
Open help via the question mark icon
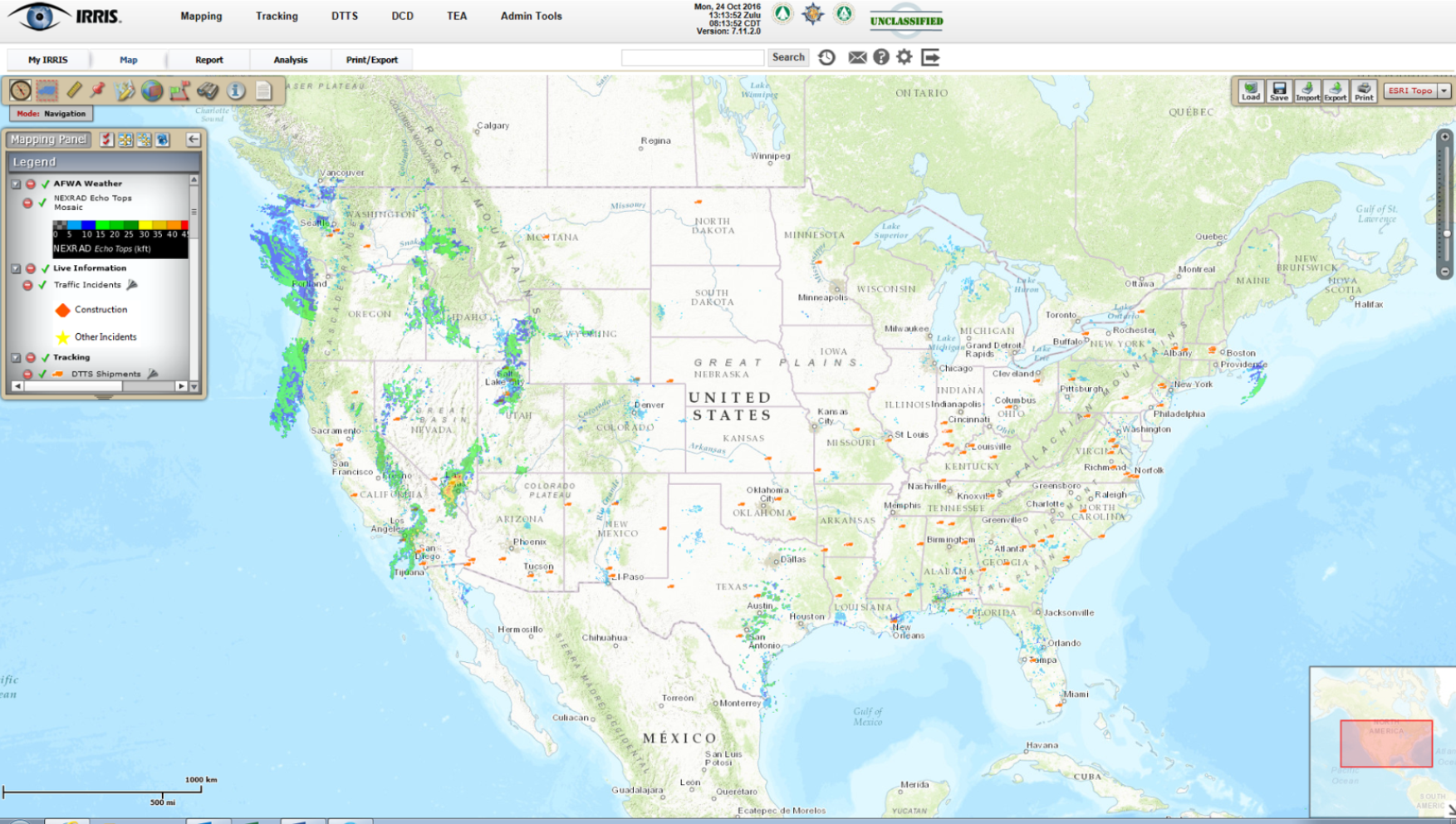click(881, 56)
